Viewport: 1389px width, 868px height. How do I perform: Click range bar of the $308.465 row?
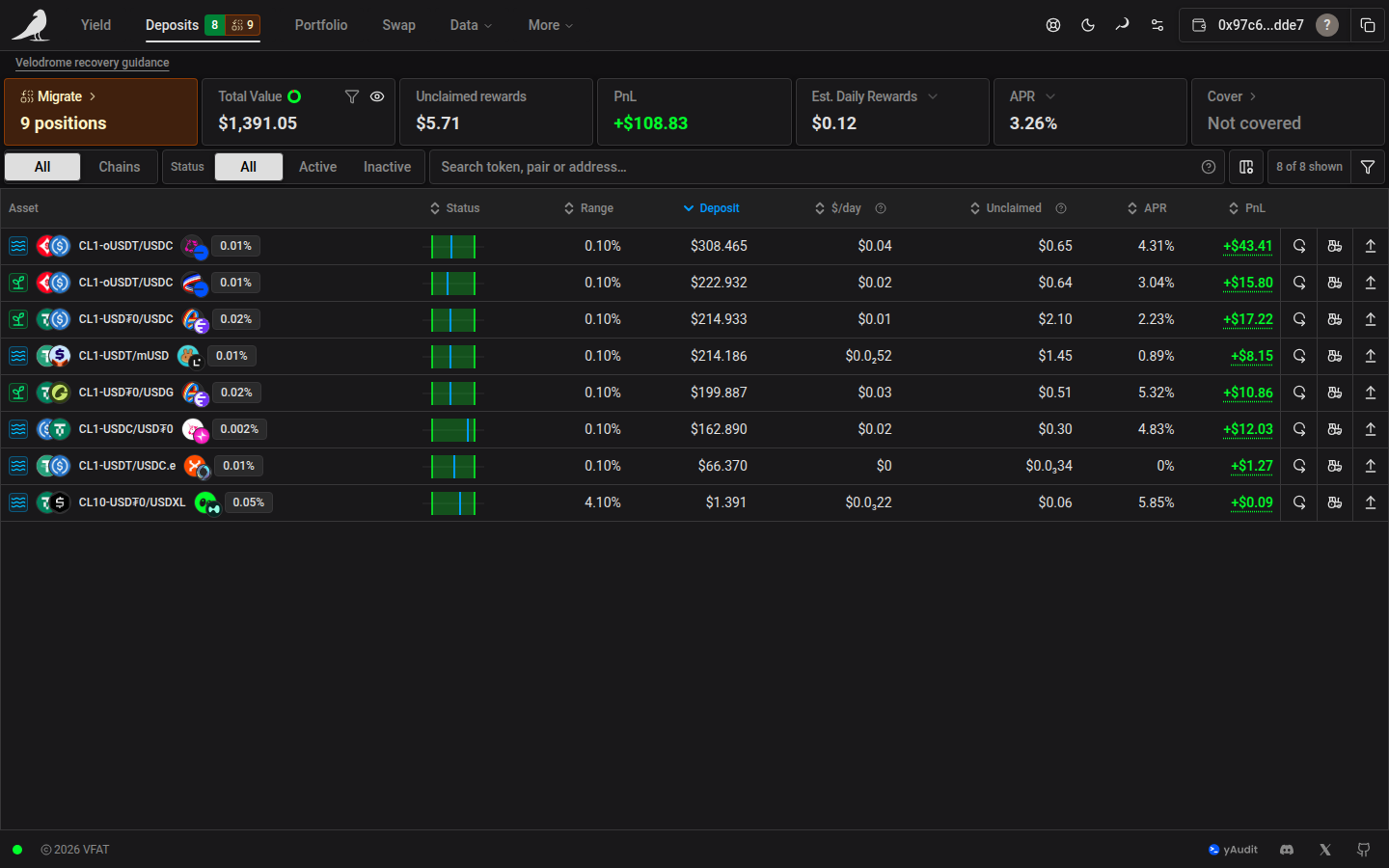(x=453, y=247)
